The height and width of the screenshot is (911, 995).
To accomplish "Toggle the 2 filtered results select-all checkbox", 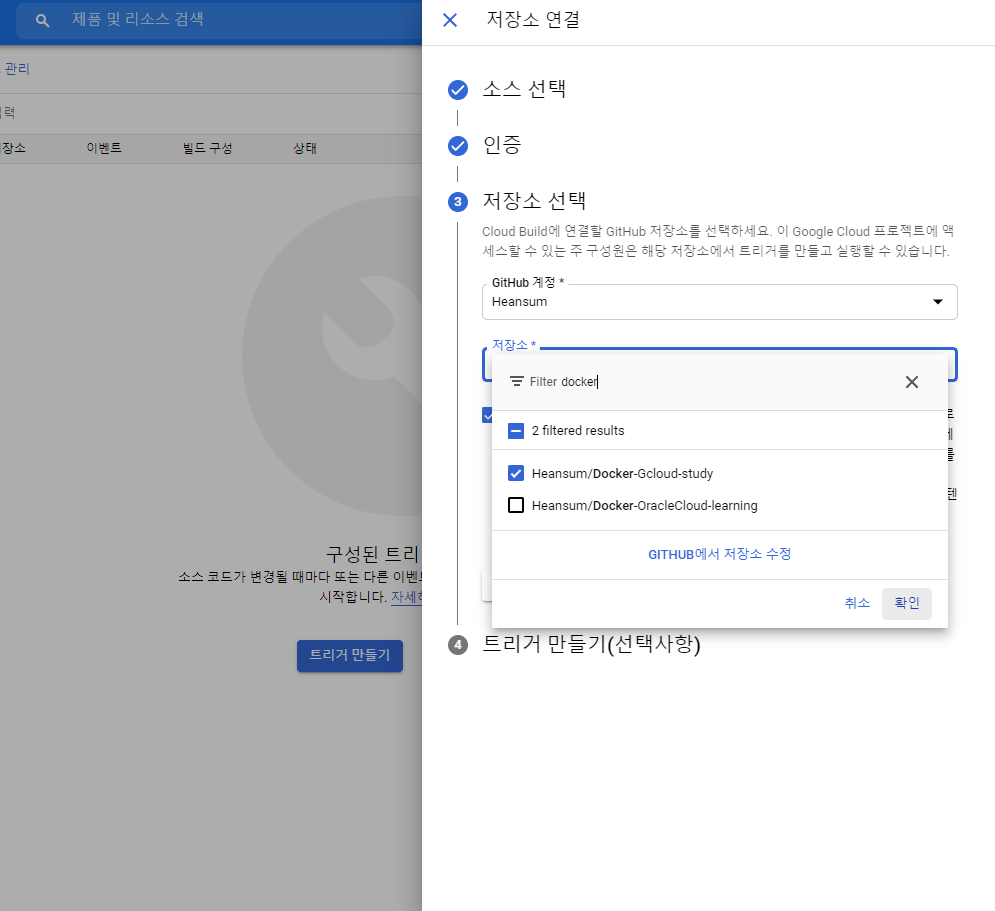I will pyautogui.click(x=516, y=431).
